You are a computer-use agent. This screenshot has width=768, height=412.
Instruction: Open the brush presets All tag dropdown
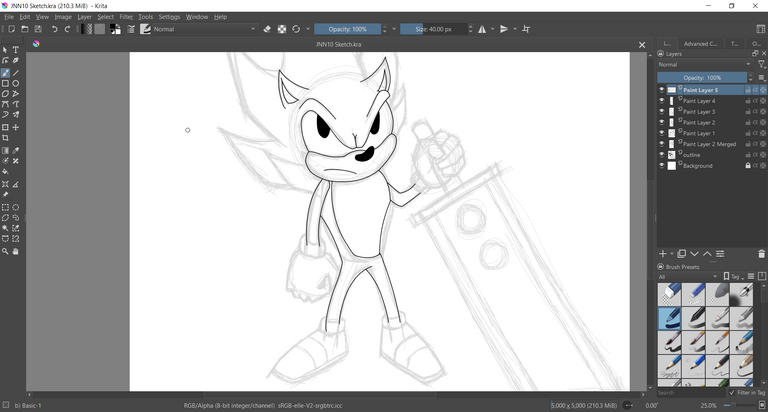pos(688,277)
